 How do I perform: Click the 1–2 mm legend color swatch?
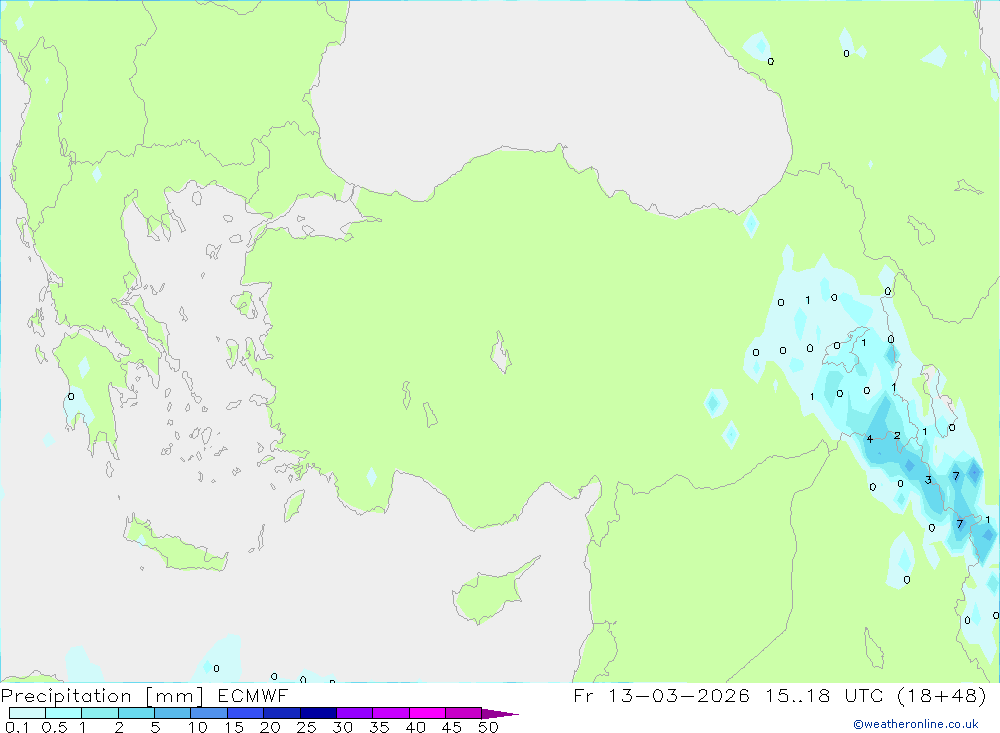(x=100, y=713)
